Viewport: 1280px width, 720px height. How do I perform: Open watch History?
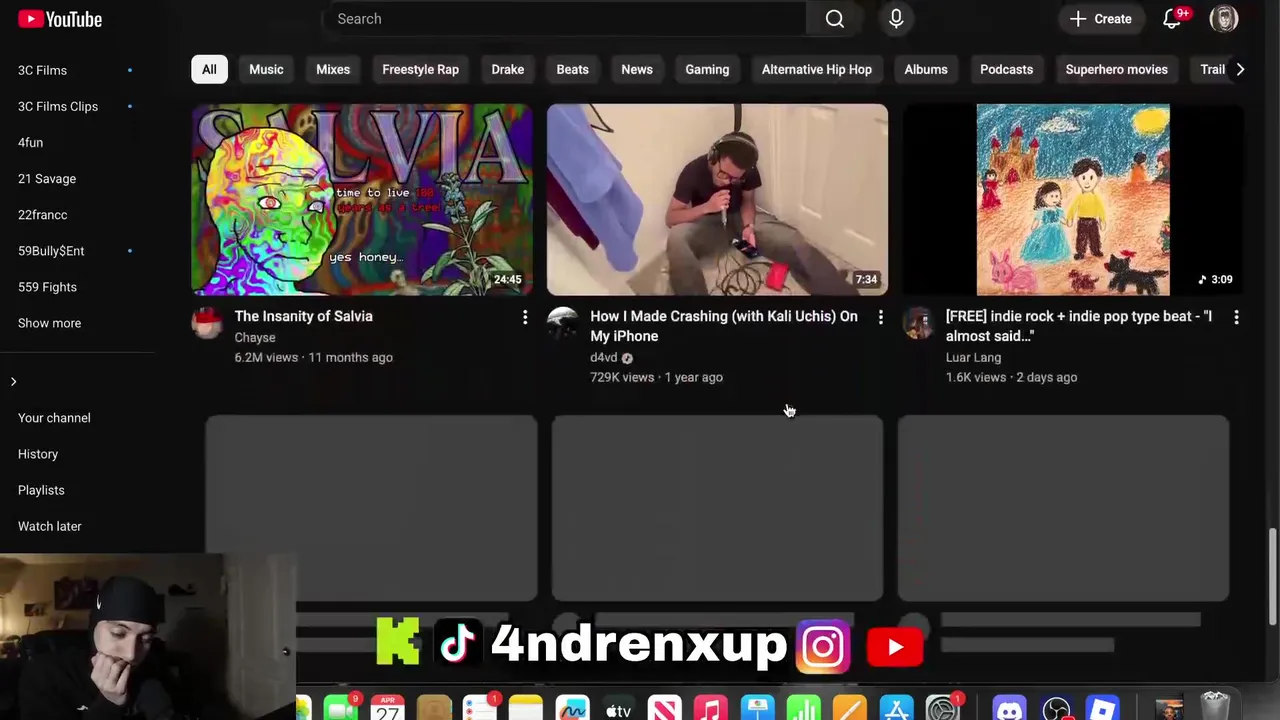38,454
